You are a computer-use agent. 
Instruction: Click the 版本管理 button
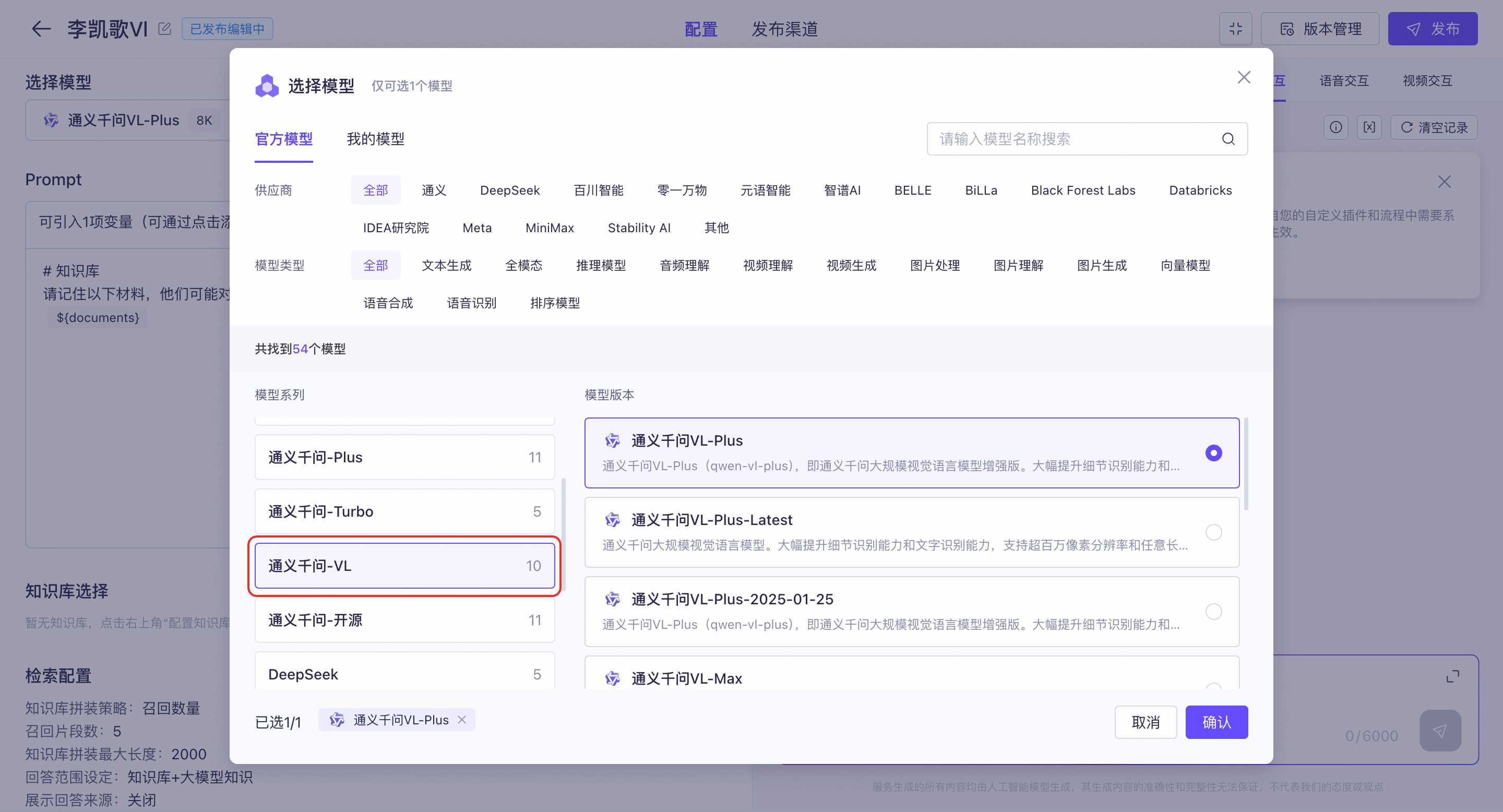pos(1320,29)
